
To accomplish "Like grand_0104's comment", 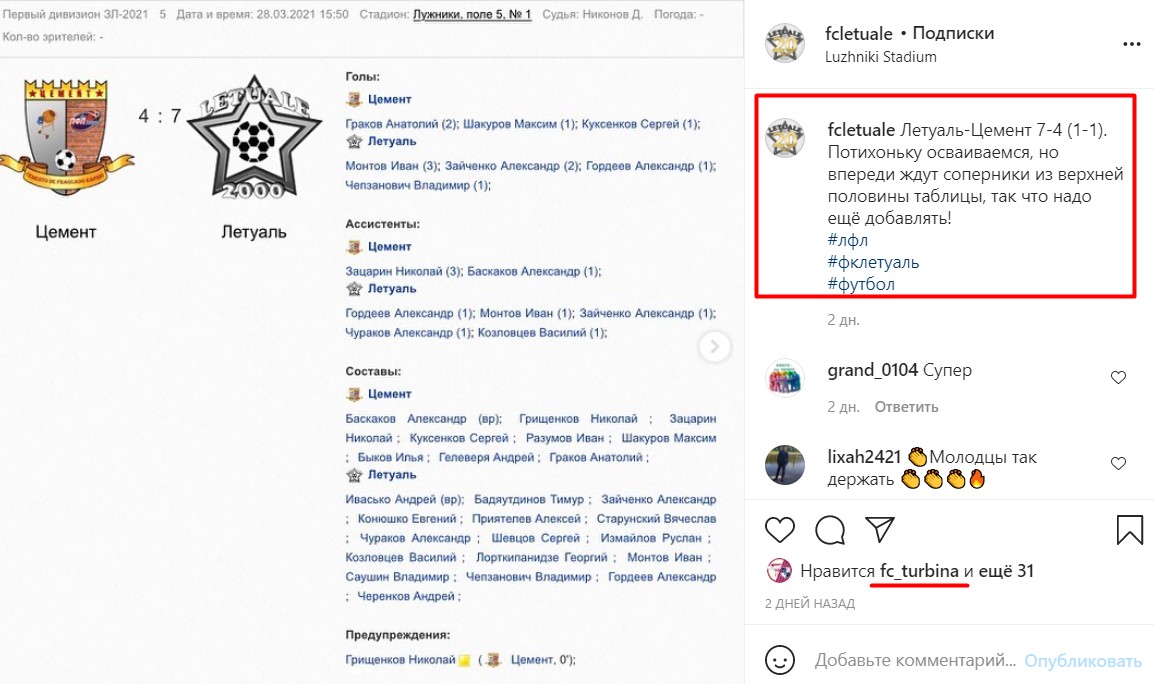I will [x=1118, y=378].
